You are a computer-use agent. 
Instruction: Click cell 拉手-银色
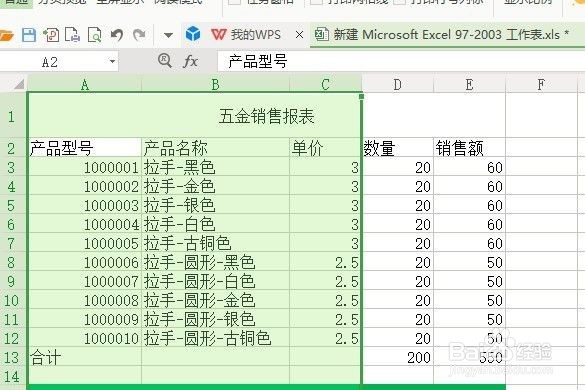click(215, 205)
